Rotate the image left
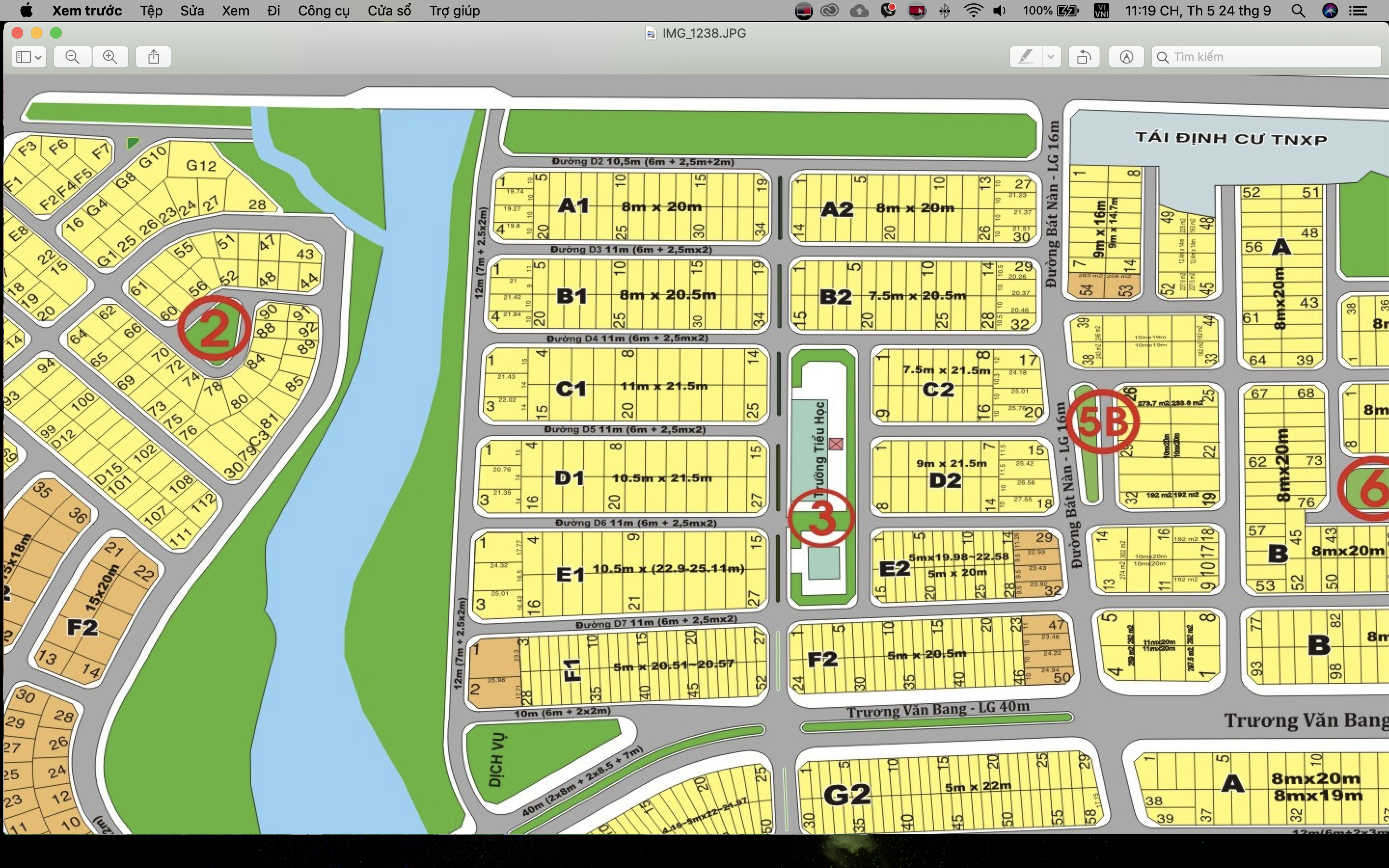Image resolution: width=1389 pixels, height=868 pixels. 1084,57
